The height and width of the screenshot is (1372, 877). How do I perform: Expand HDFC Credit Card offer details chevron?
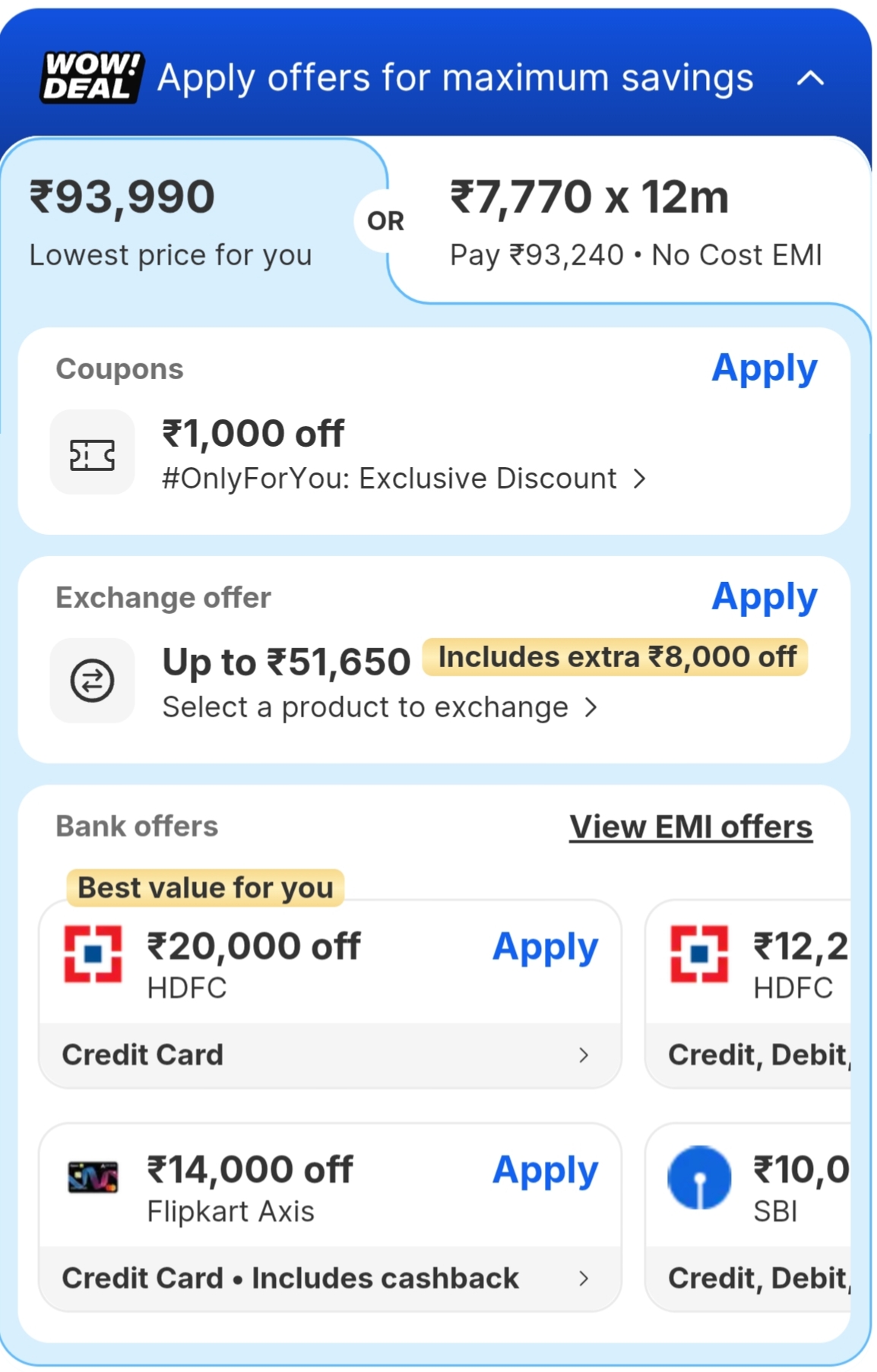click(583, 1055)
